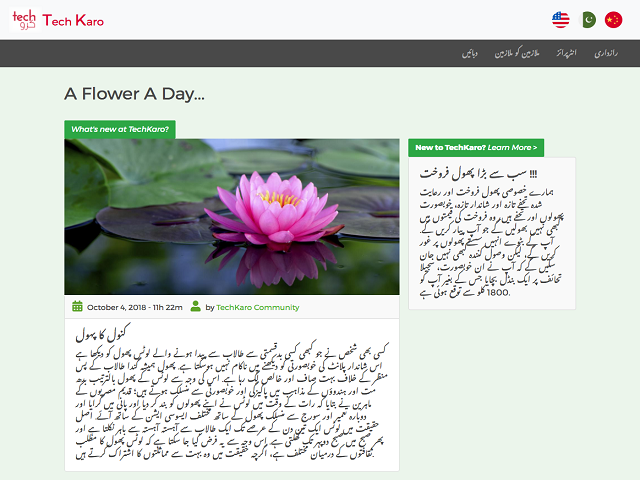
Task: Open the ملازمین کو ملازمین menu item
Action: tap(517, 53)
